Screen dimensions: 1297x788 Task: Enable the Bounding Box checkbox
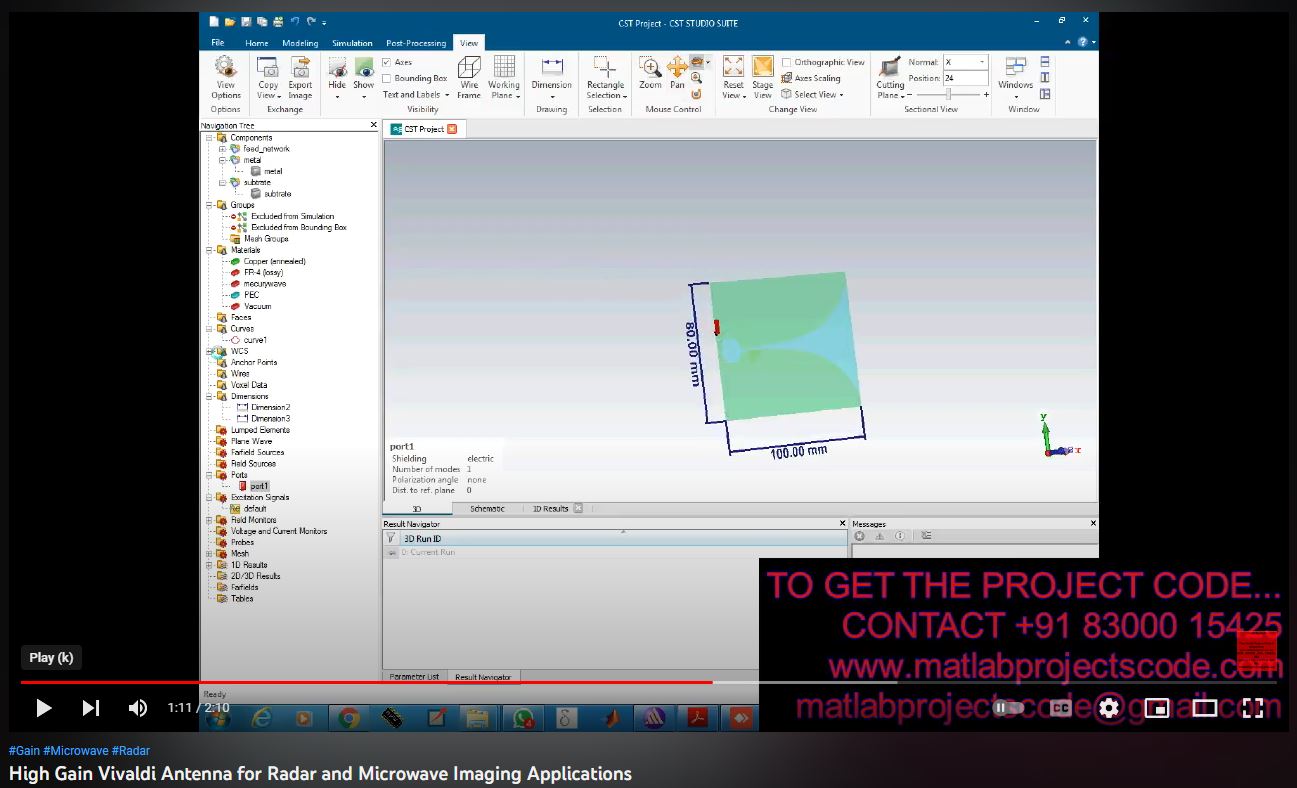(387, 78)
